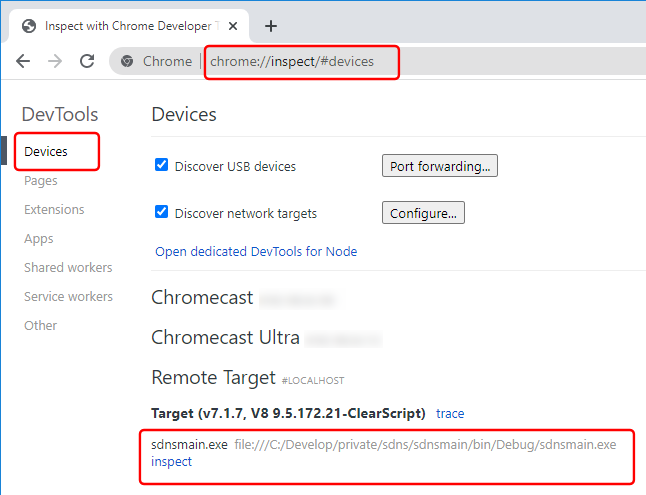Open a new tab with plus icon
This screenshot has height=495, width=646.
click(x=271, y=26)
